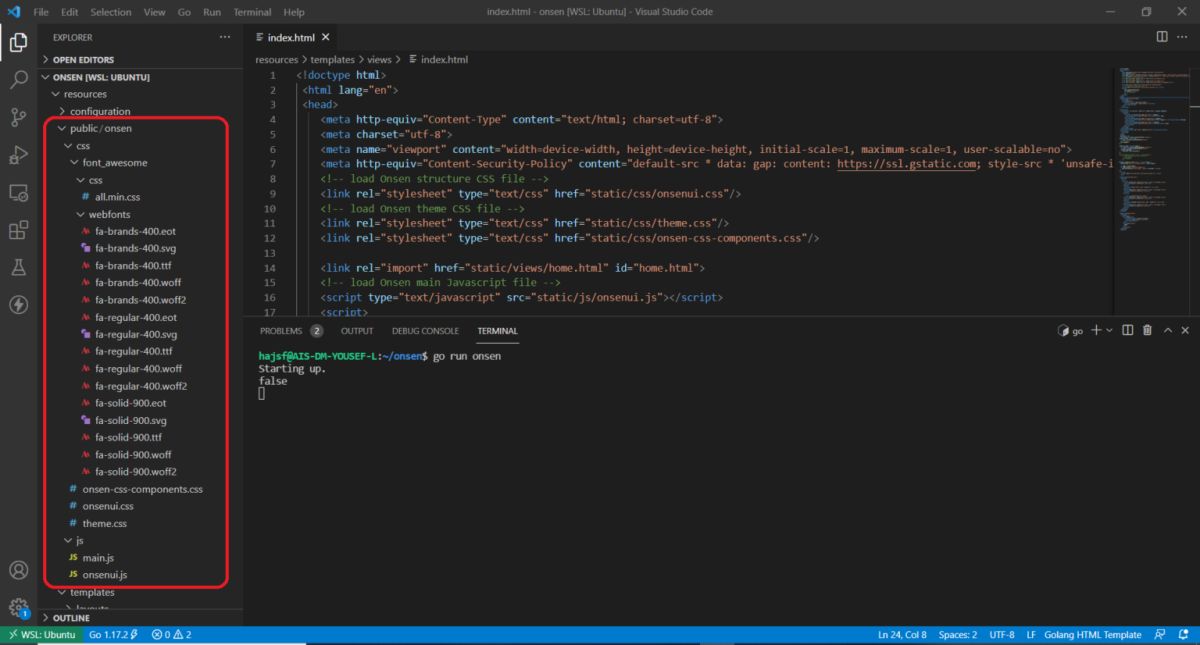Open the Terminal menu
The width and height of the screenshot is (1200, 645).
point(252,12)
